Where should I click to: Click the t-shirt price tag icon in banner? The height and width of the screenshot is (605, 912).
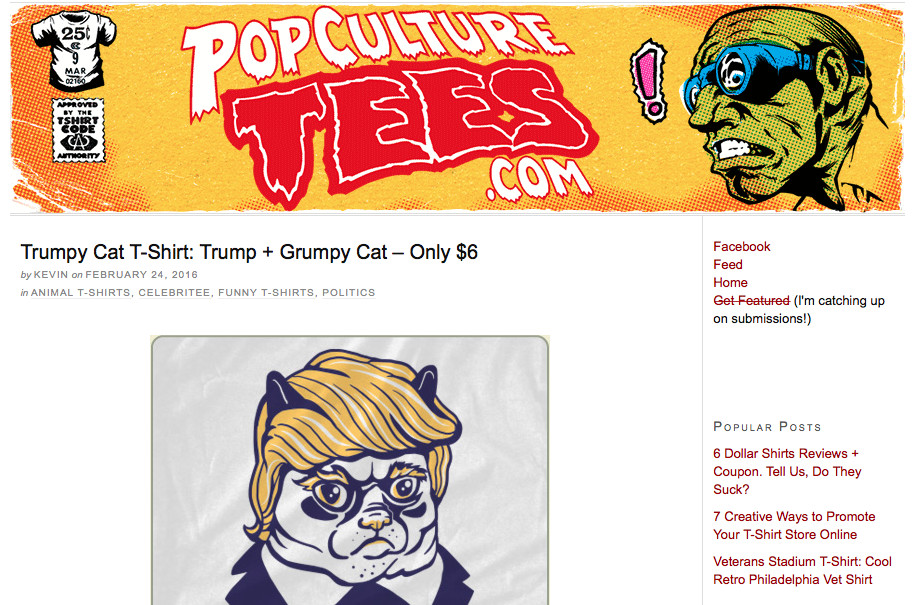[73, 51]
